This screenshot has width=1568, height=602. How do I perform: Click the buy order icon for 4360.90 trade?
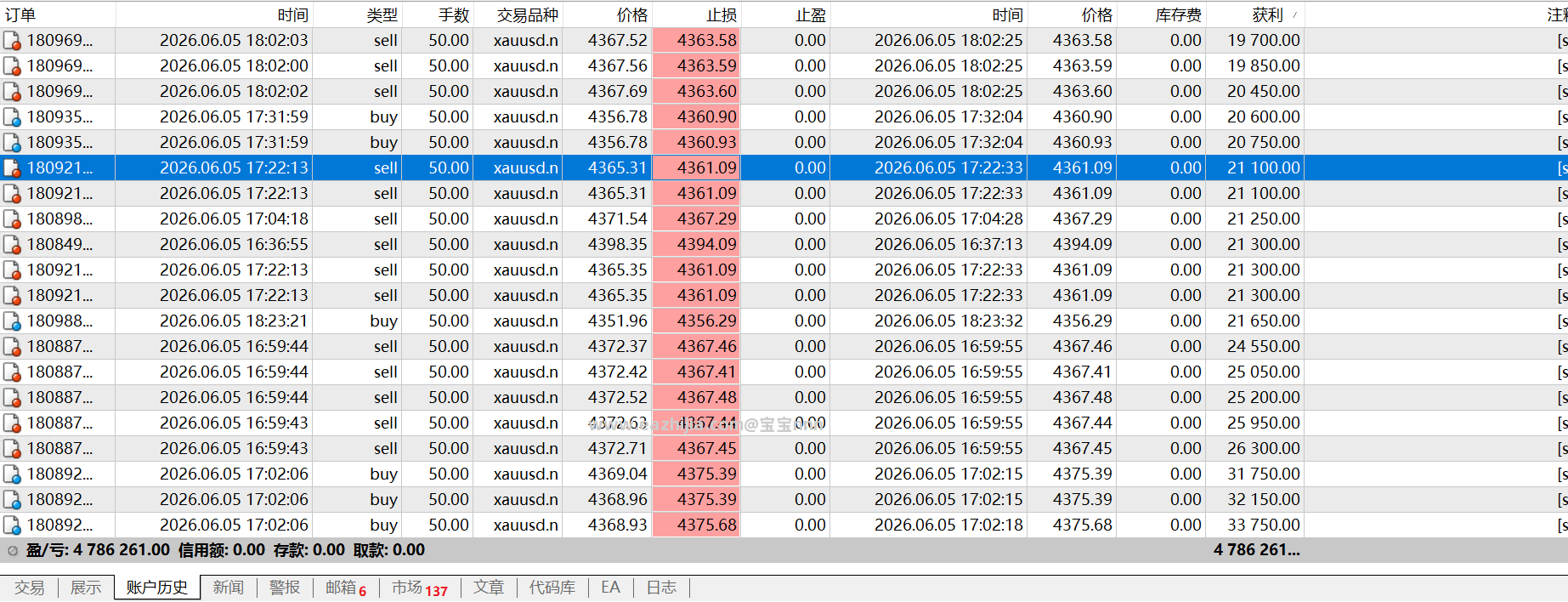click(x=12, y=117)
